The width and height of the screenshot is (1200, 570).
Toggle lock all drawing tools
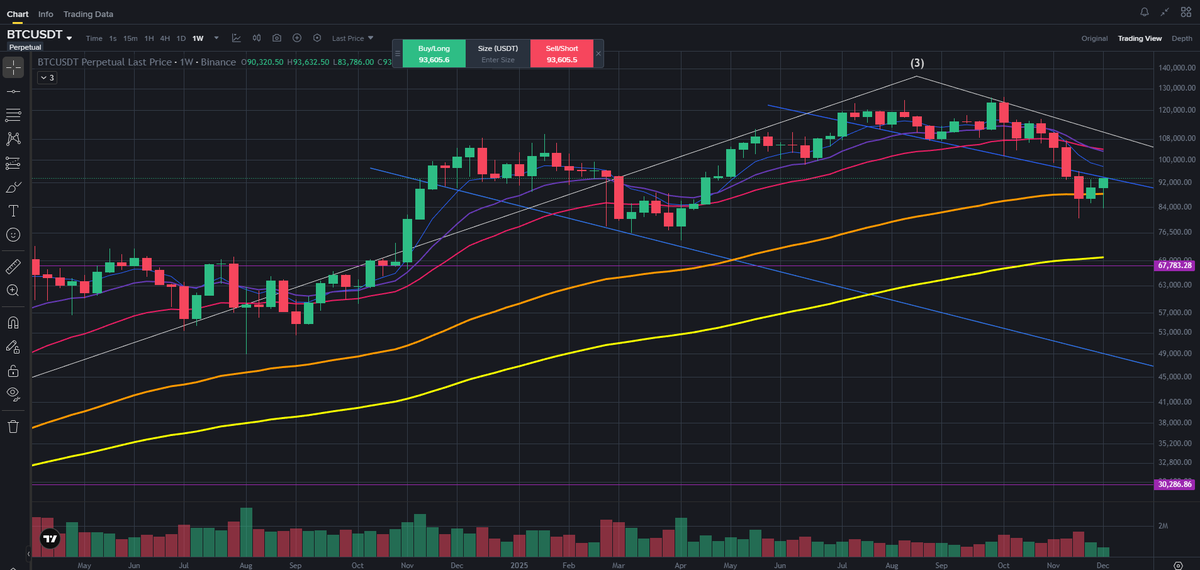[x=13, y=371]
